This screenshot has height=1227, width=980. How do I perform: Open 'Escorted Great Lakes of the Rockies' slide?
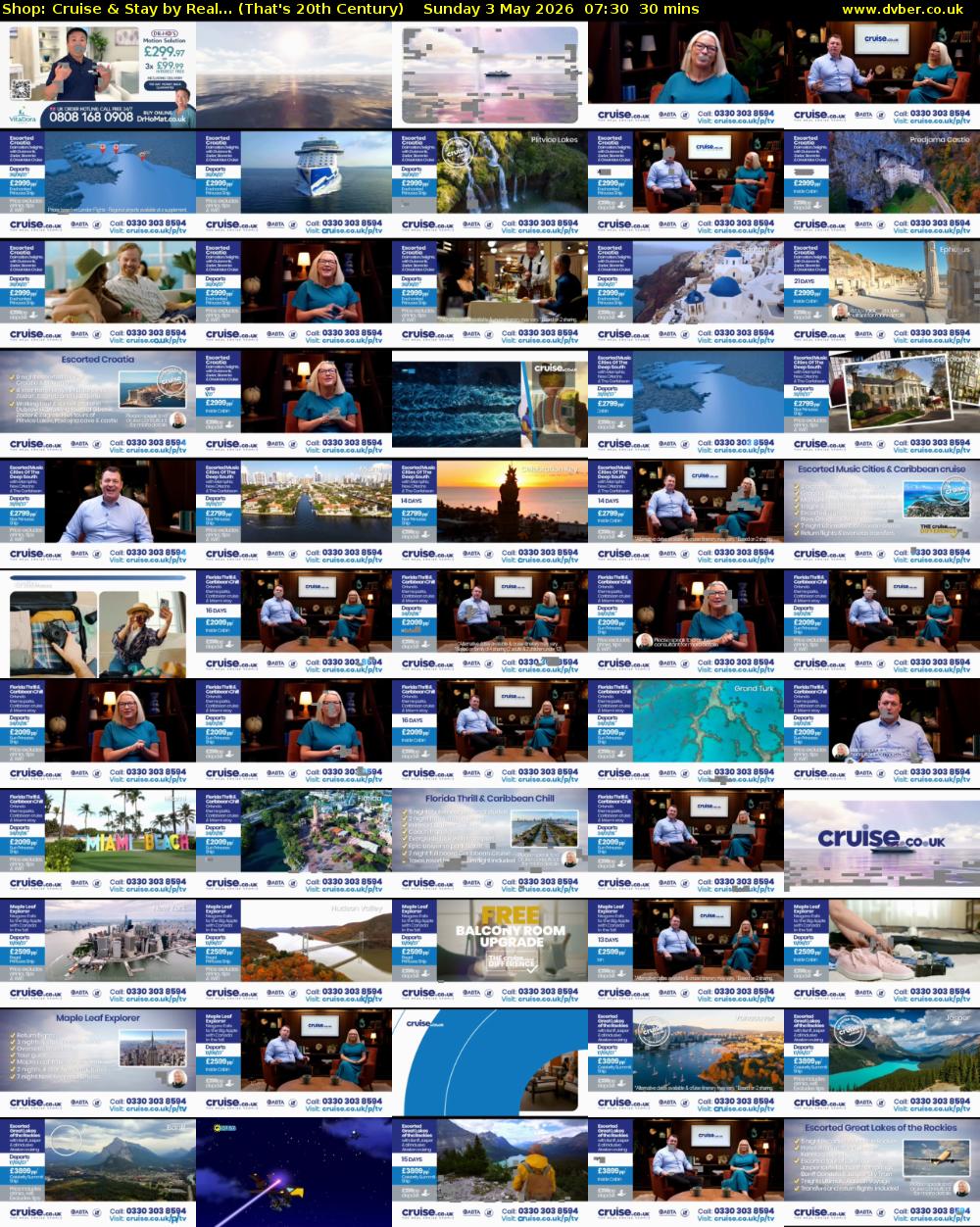tap(882, 1173)
